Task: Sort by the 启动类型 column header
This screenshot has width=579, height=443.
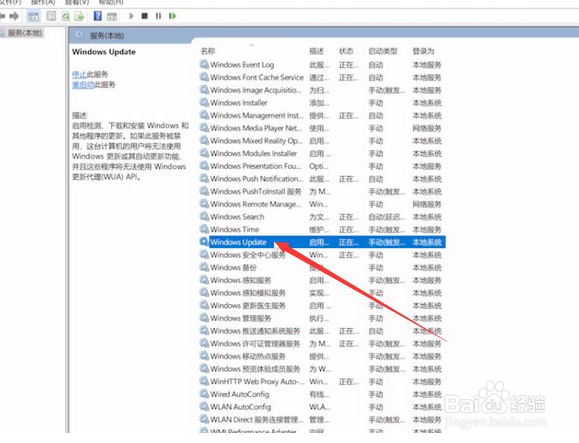Action: 383,51
